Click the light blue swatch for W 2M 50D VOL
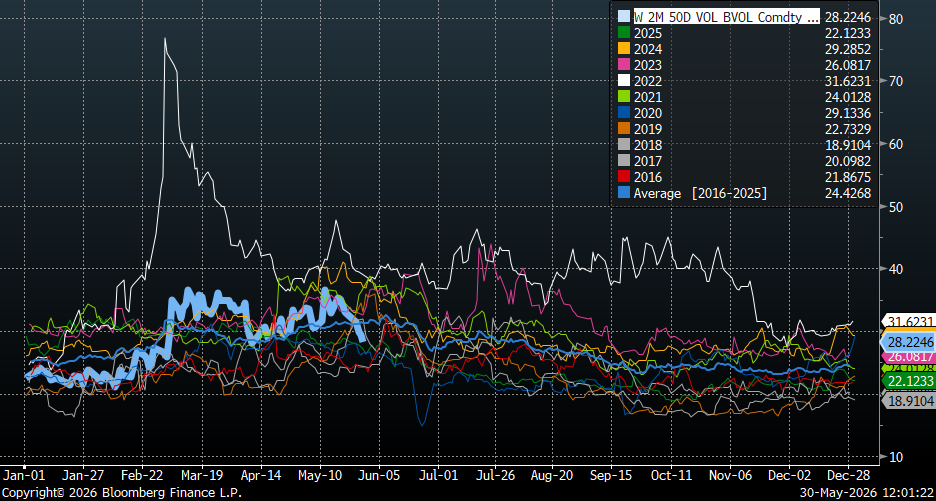936x501 pixels. point(623,17)
